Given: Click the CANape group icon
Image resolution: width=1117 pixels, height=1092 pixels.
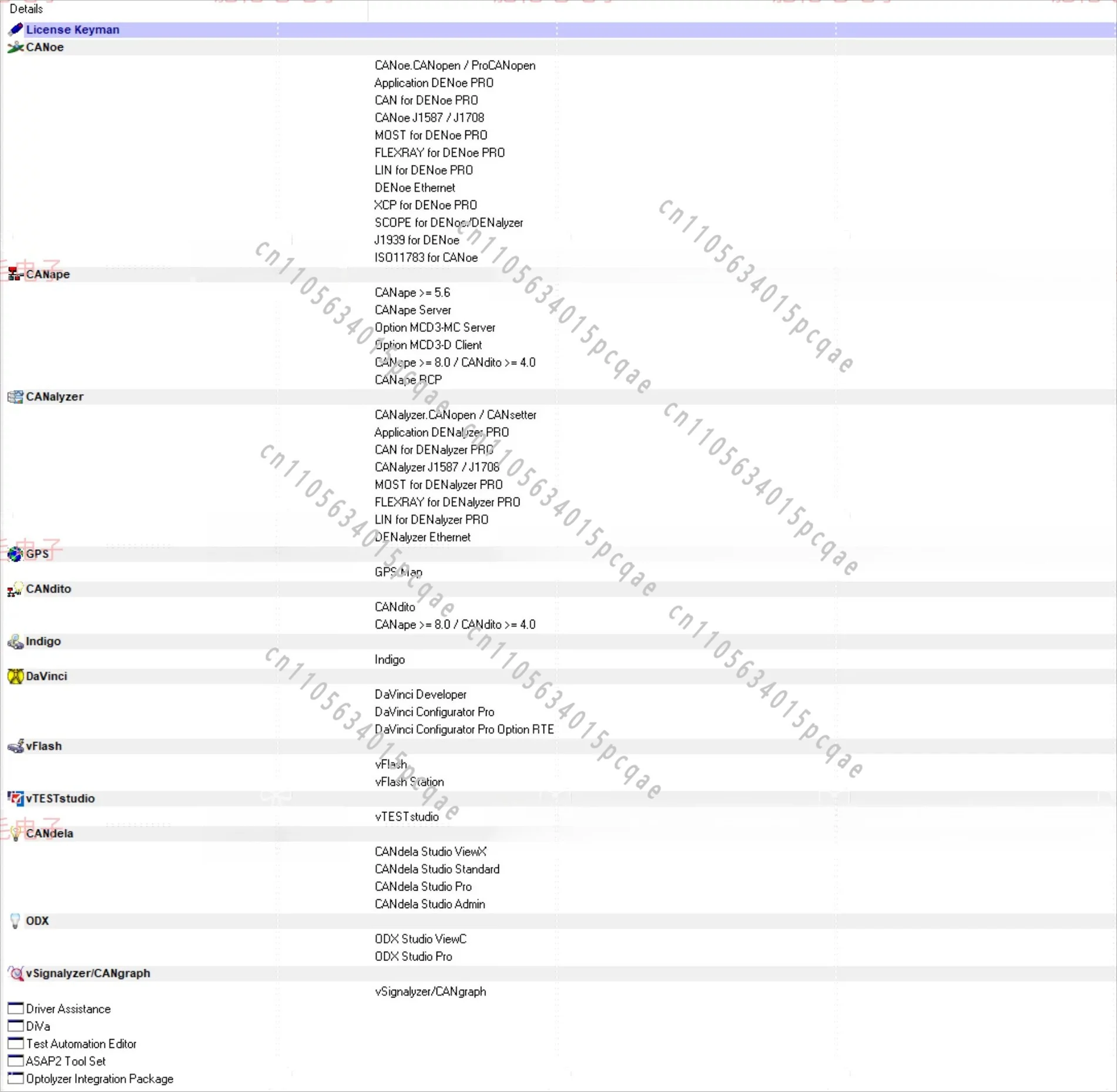Looking at the screenshot, I should (15, 274).
